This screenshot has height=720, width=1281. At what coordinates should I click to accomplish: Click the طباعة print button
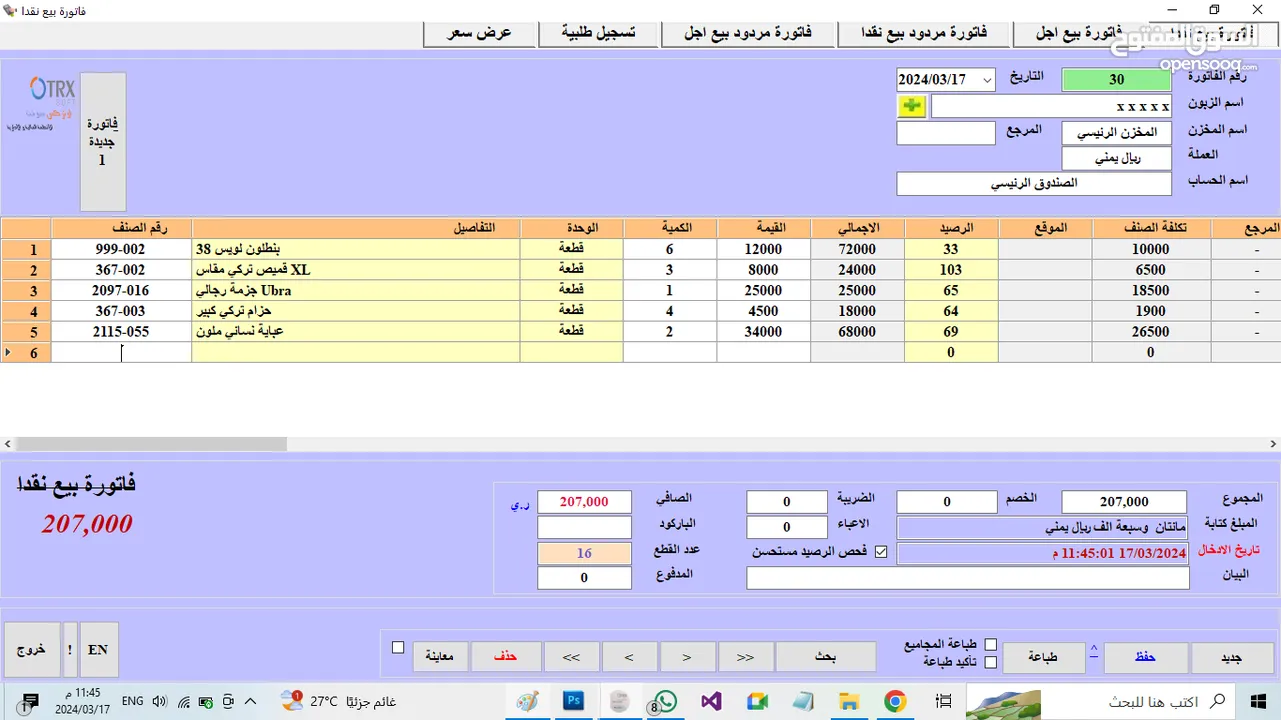(1043, 657)
